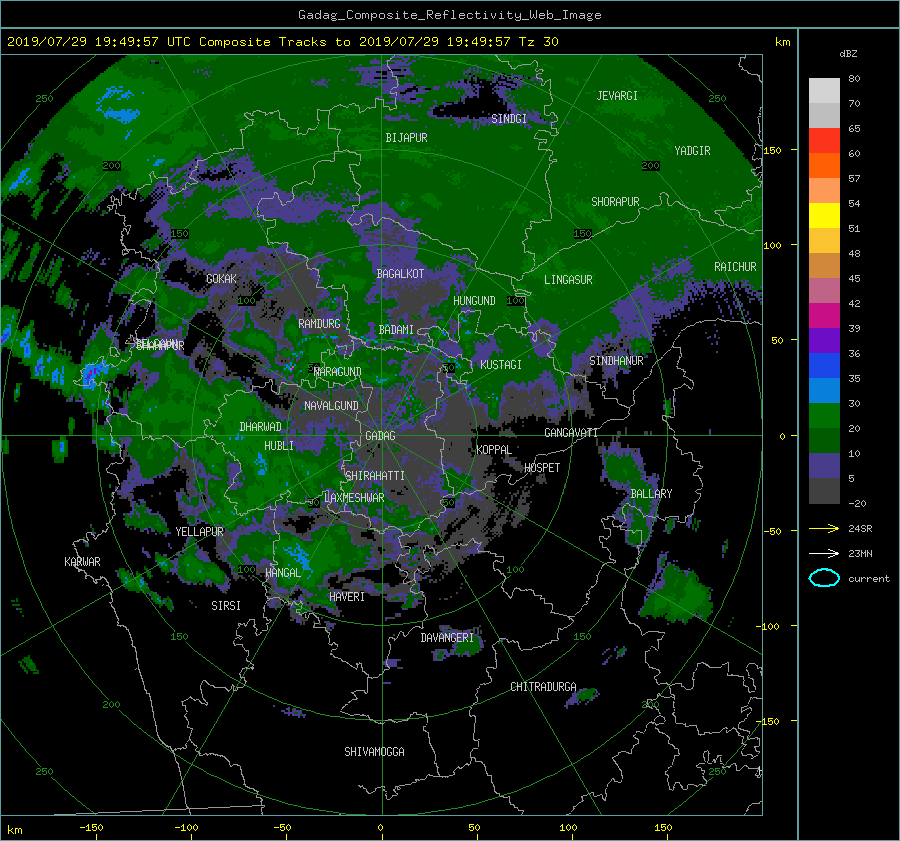Click the LAXMESHWAR city label
The height and width of the screenshot is (841, 900).
point(354,498)
